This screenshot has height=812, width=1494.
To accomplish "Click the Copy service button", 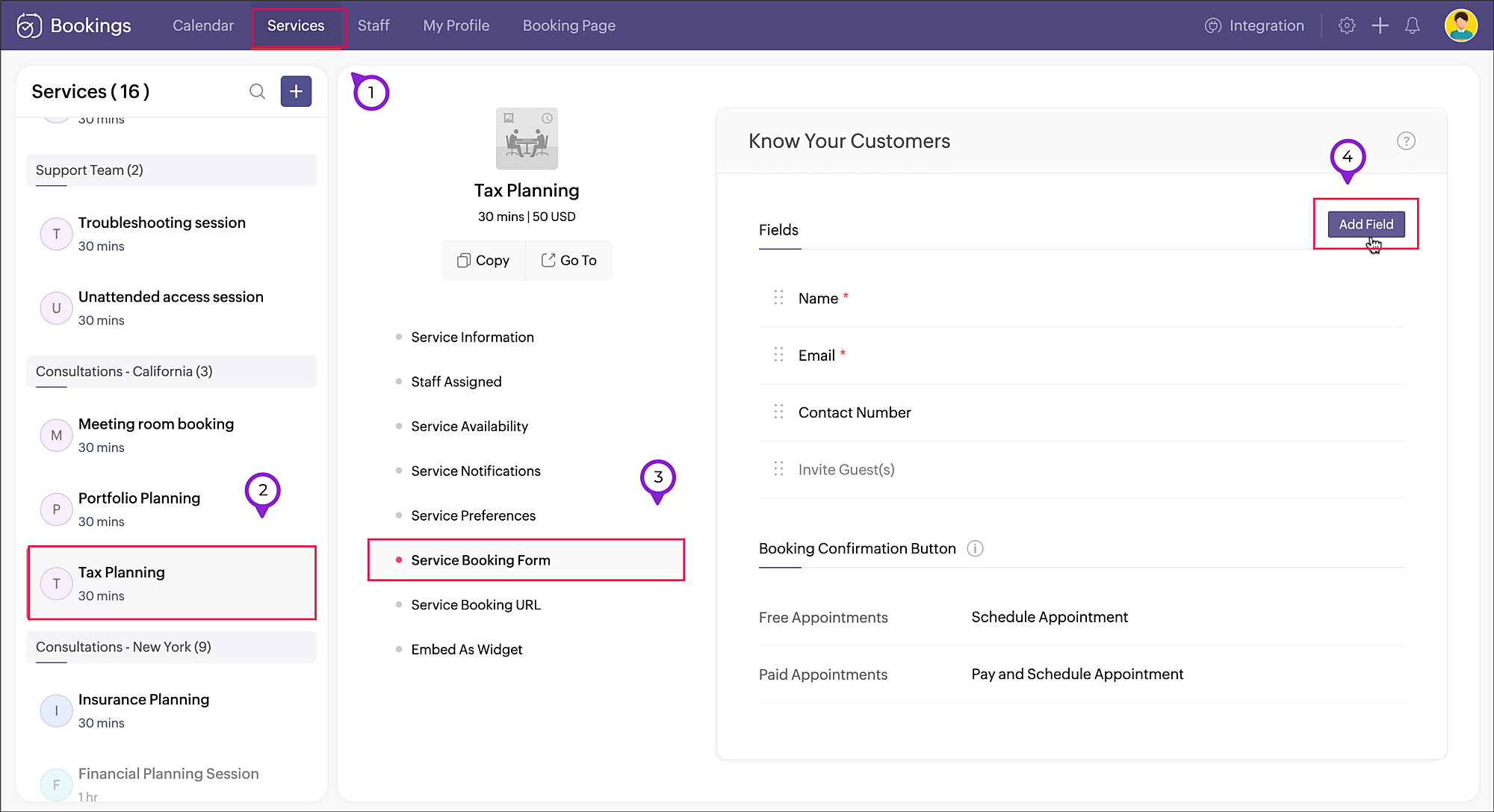I will click(x=483, y=260).
